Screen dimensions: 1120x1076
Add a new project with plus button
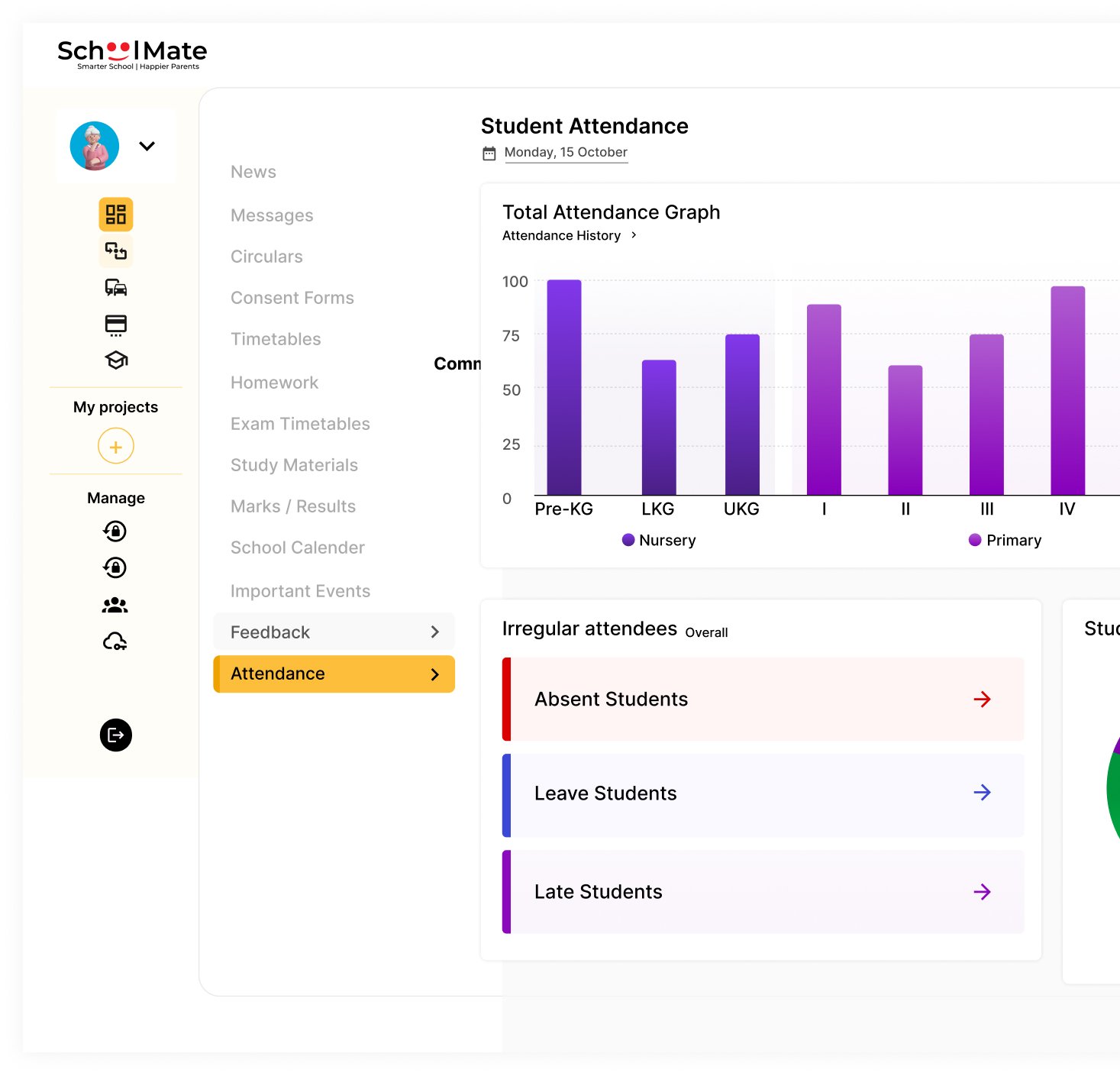[x=116, y=447]
